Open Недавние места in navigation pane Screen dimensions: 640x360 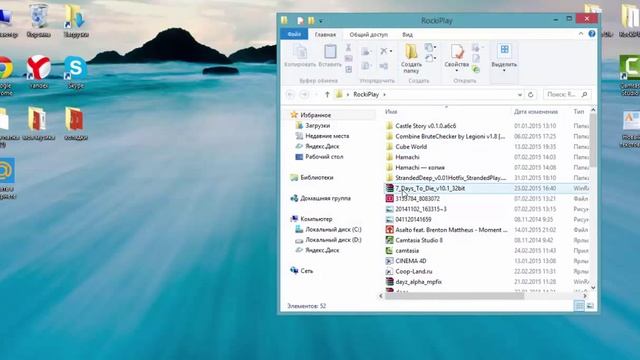coord(327,136)
